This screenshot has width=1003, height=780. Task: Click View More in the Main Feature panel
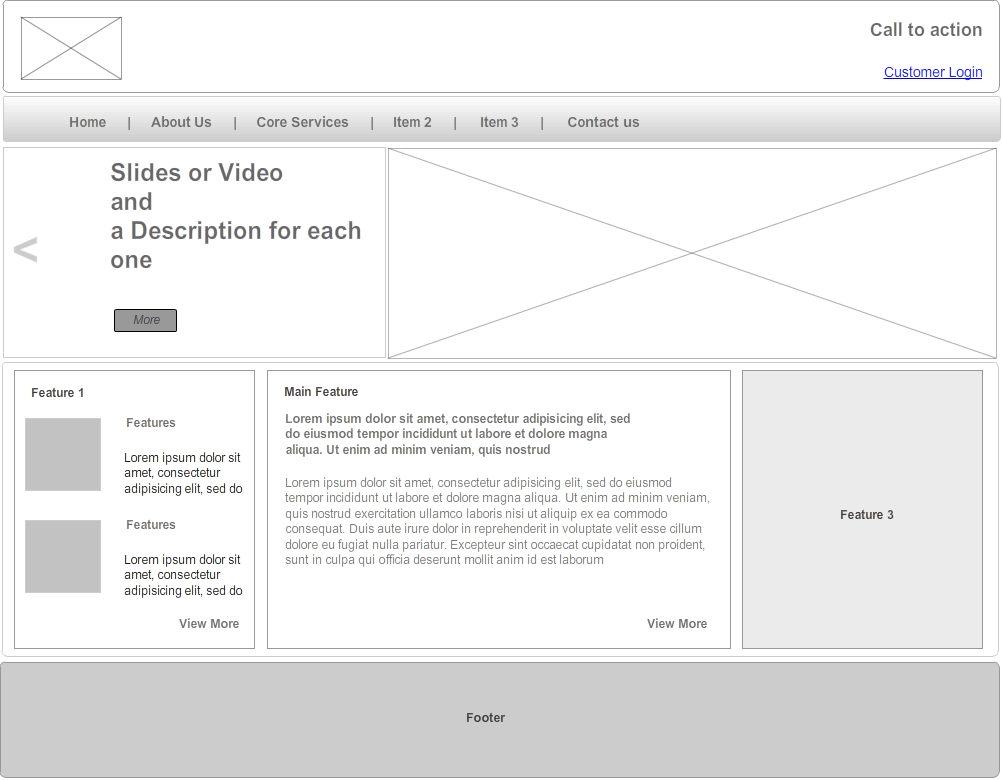(677, 624)
